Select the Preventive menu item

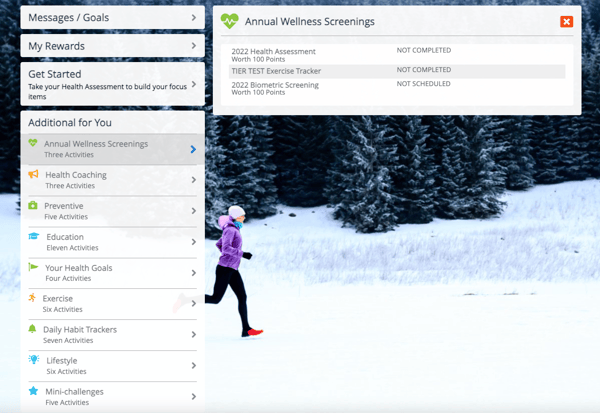tap(112, 211)
